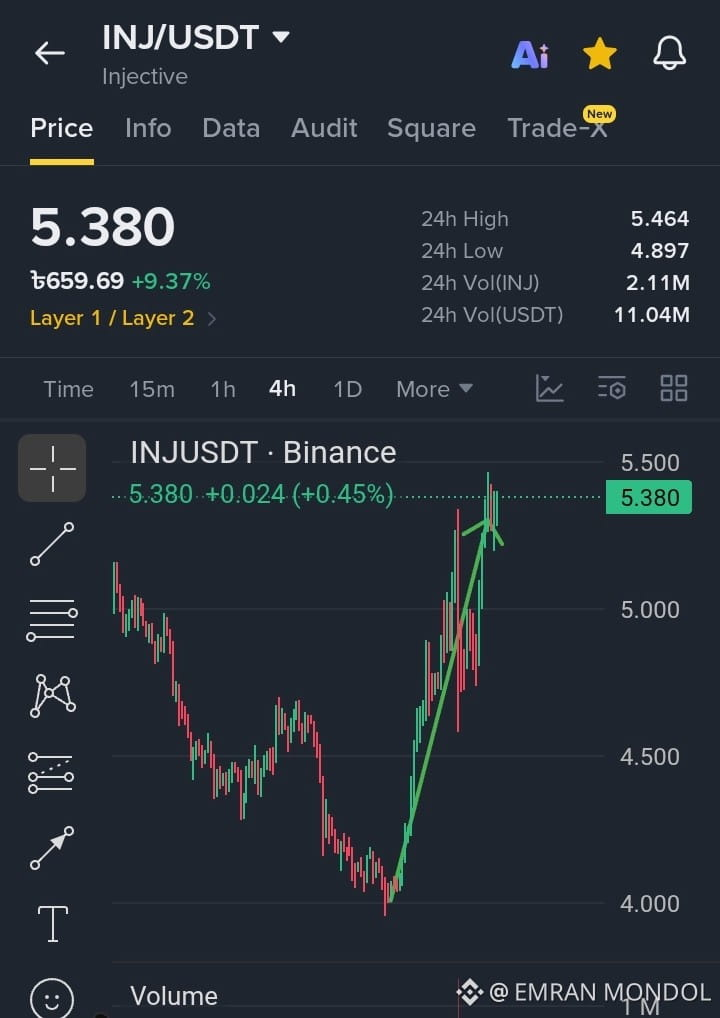Select the XABCD pattern tool
This screenshot has width=720, height=1018.
click(52, 695)
